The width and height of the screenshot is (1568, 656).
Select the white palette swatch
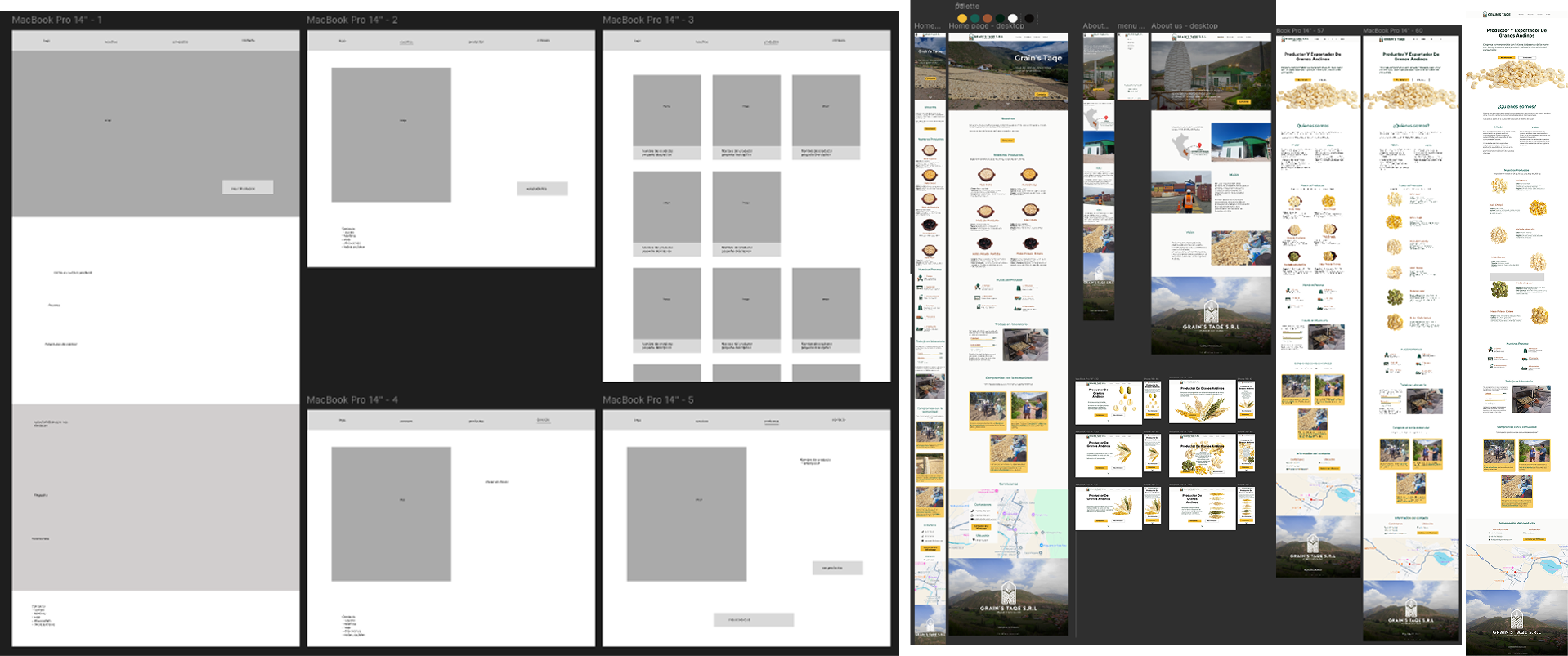click(1013, 18)
